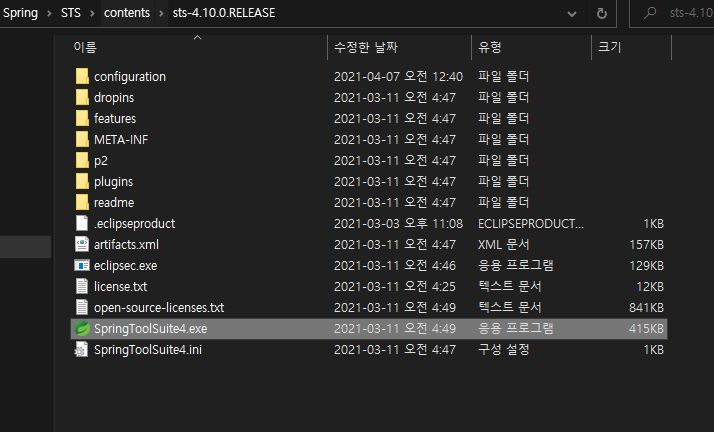Select the features folder name
The width and height of the screenshot is (714, 432).
pyautogui.click(x=115, y=118)
